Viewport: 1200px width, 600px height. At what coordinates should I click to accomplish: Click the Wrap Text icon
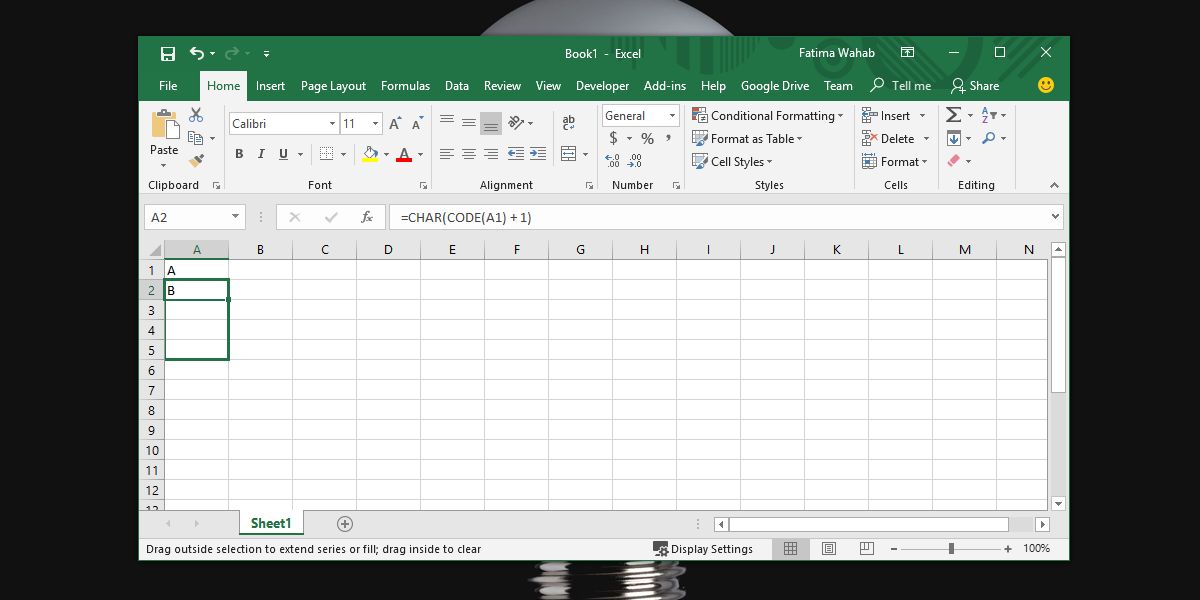(x=569, y=122)
